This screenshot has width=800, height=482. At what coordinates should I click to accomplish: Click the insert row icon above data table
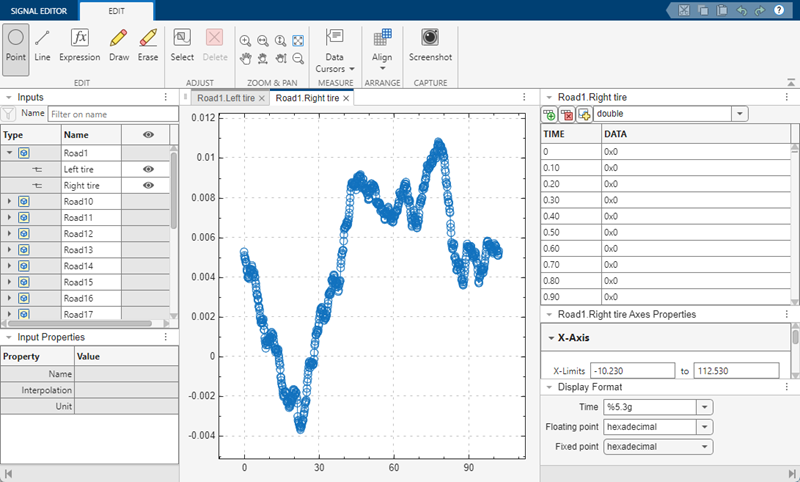click(x=549, y=114)
